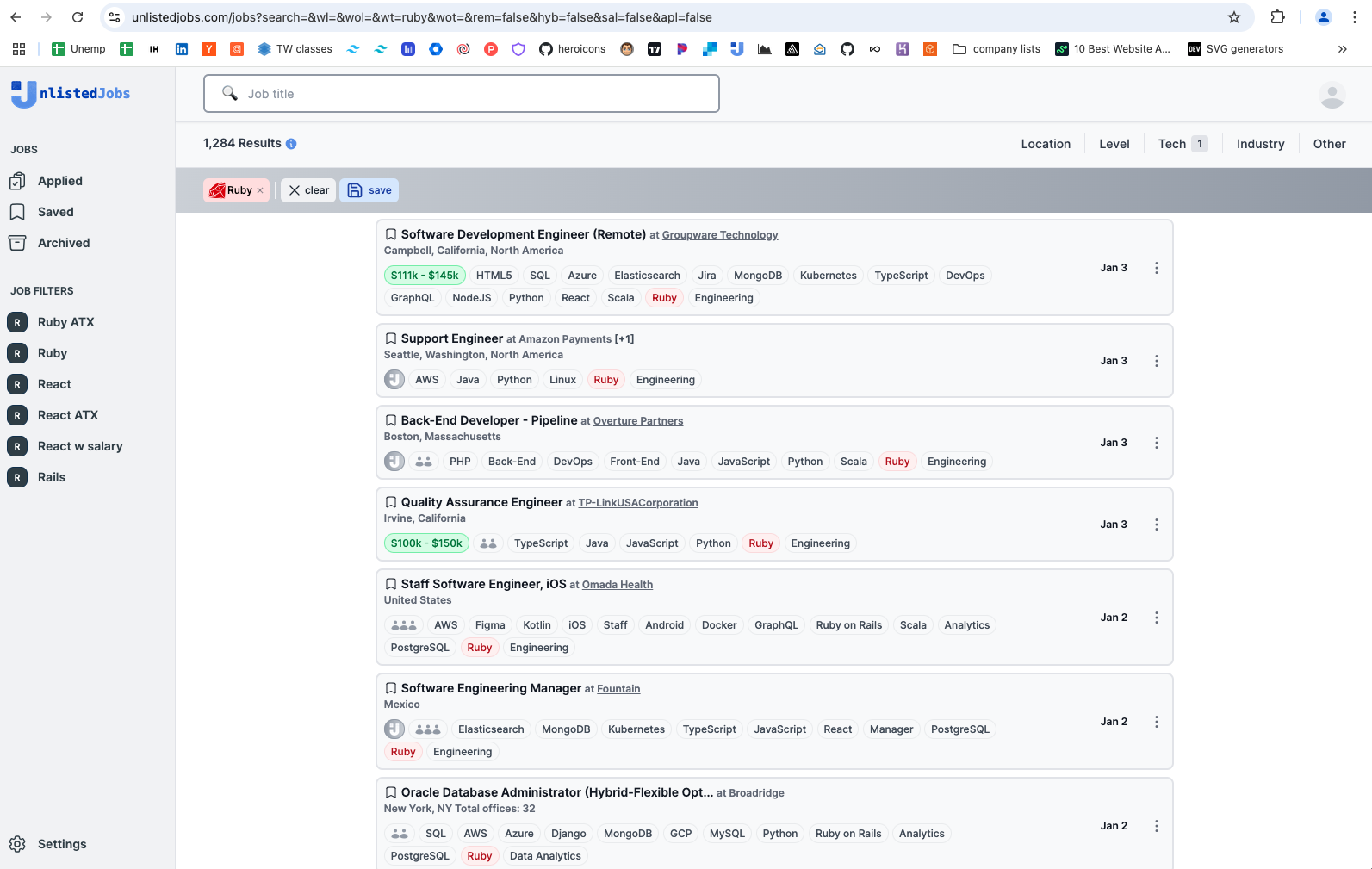
Task: Open the Other filter dropdown
Action: [1330, 144]
